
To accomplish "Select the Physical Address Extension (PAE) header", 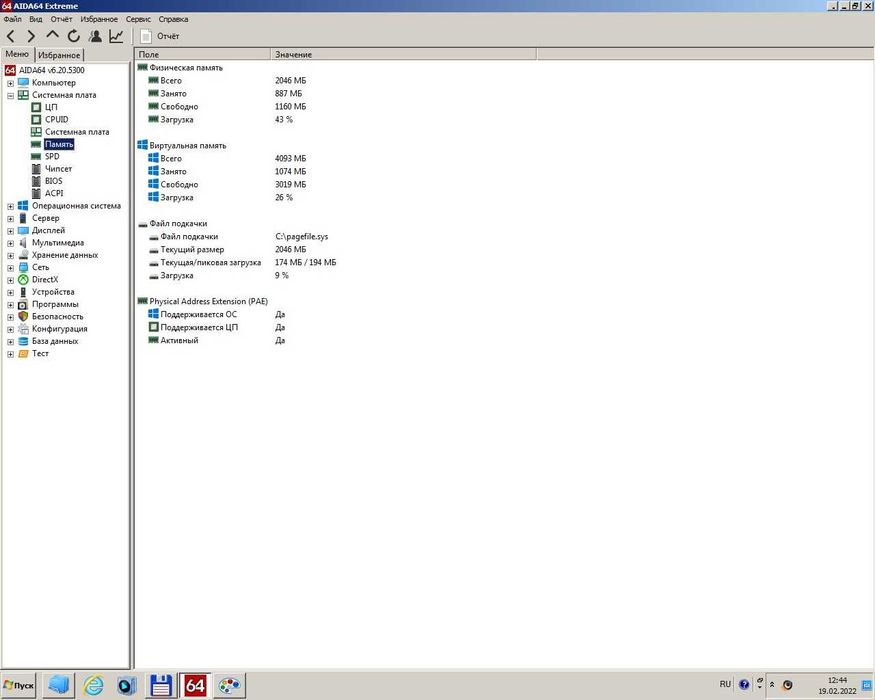I will pos(209,301).
